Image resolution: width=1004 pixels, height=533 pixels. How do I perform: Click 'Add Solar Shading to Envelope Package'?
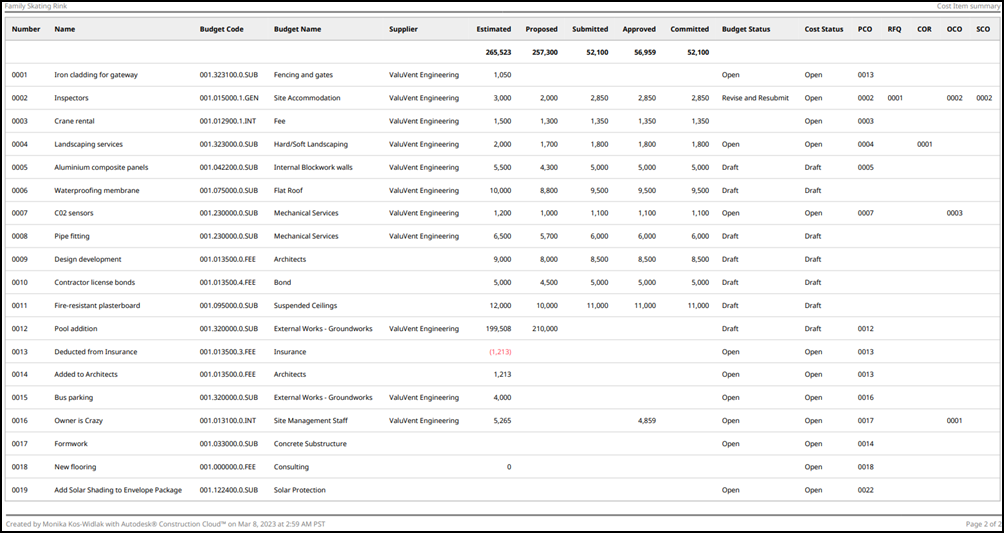[x=118, y=489]
